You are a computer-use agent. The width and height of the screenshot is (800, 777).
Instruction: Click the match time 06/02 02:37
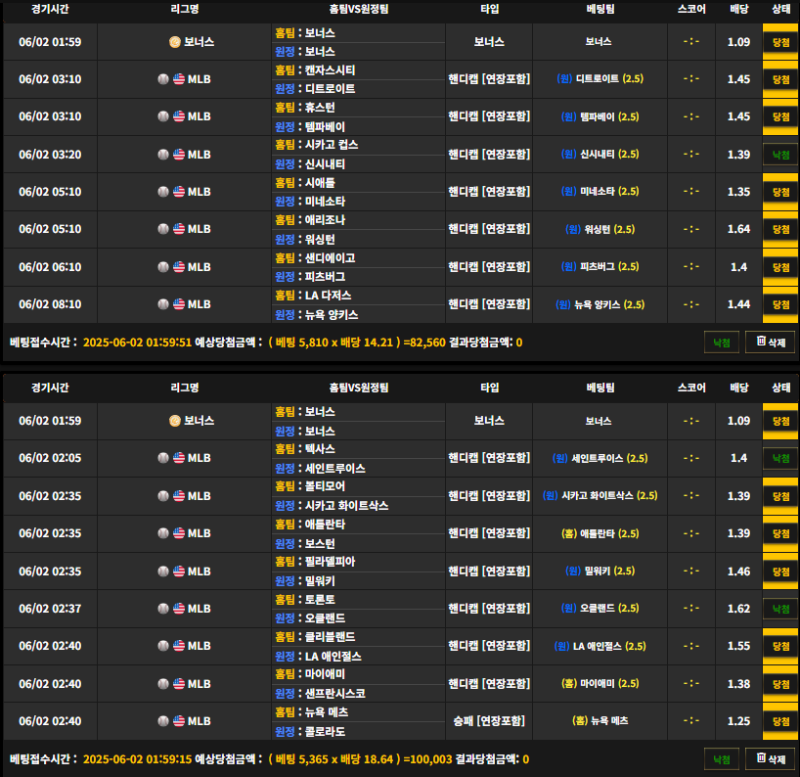click(50, 609)
